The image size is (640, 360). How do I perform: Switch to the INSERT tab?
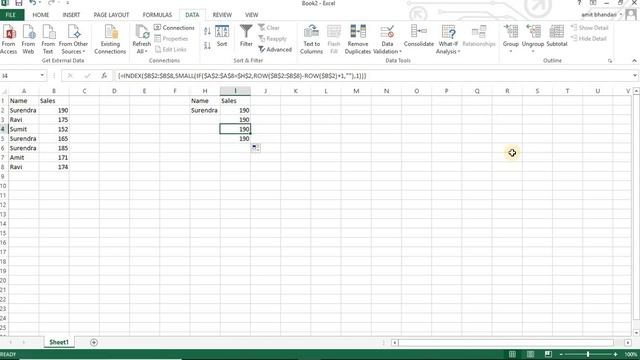coord(71,15)
